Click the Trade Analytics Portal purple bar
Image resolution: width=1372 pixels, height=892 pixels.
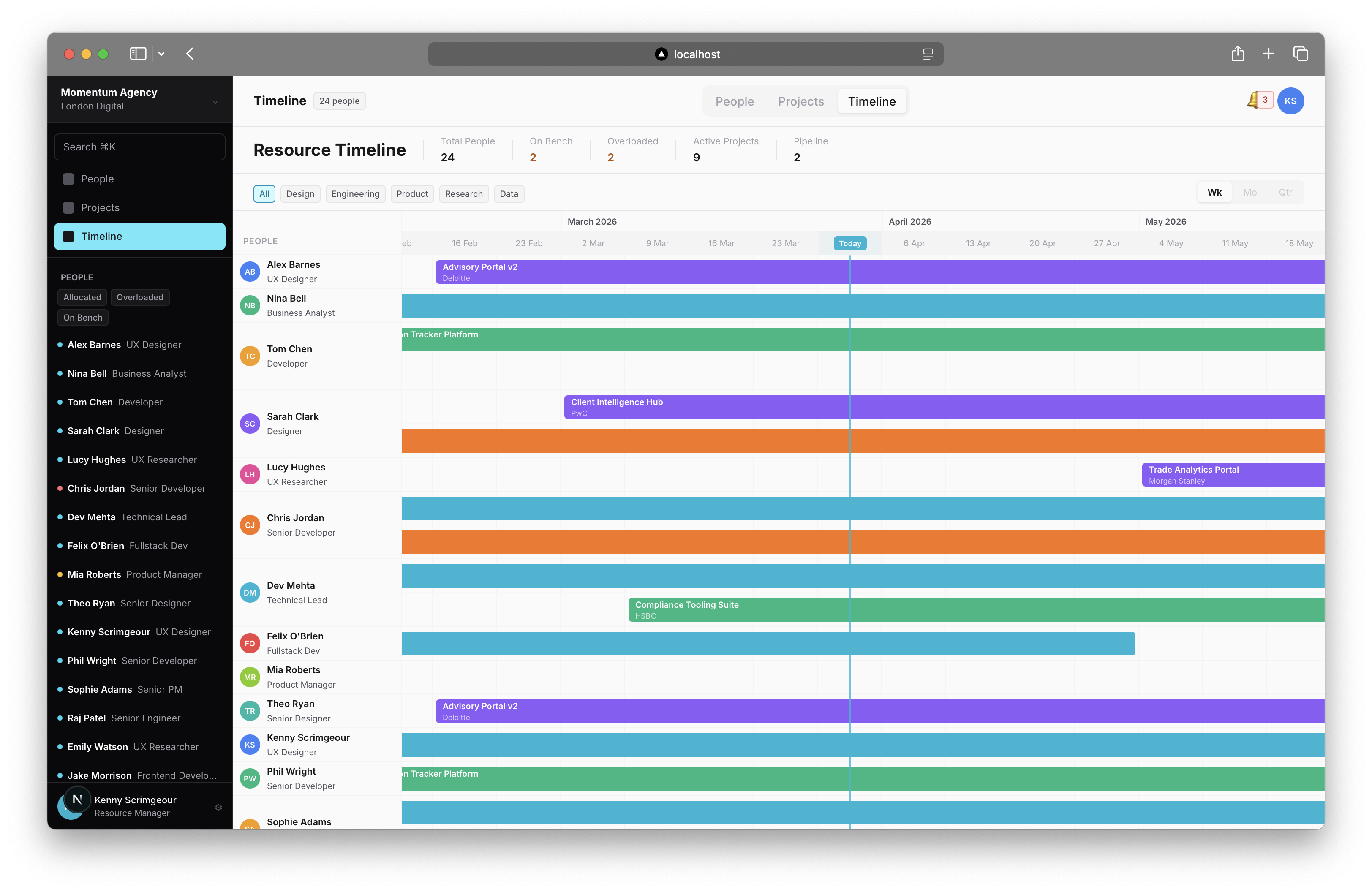[1233, 475]
